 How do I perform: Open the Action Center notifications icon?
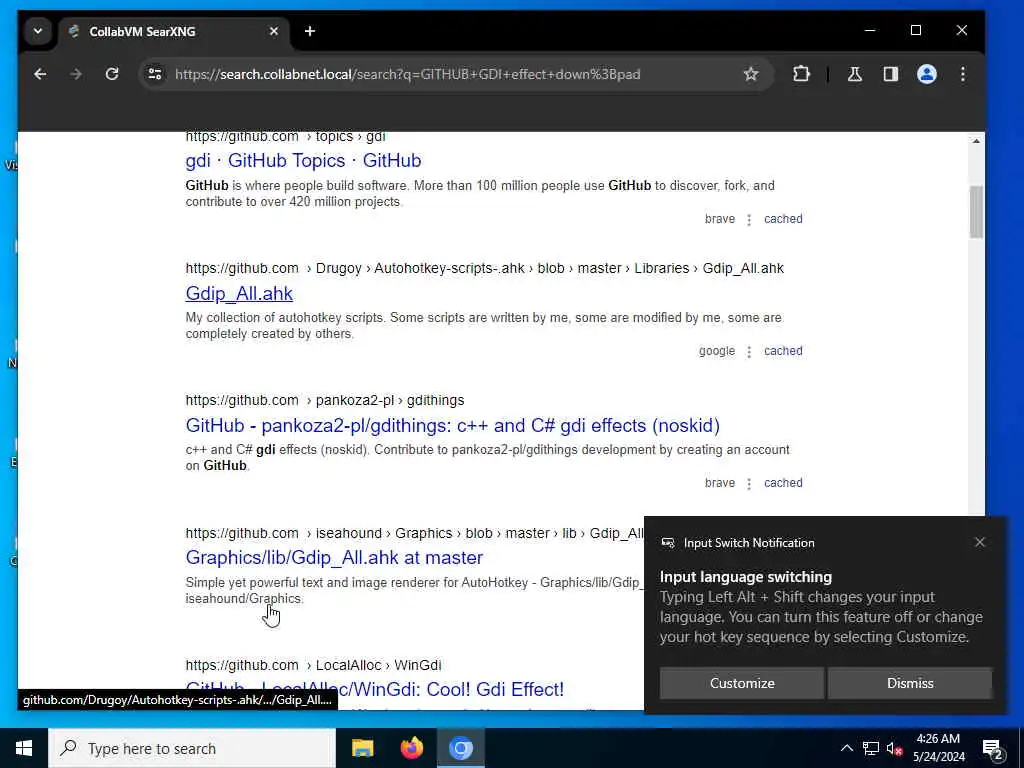993,748
